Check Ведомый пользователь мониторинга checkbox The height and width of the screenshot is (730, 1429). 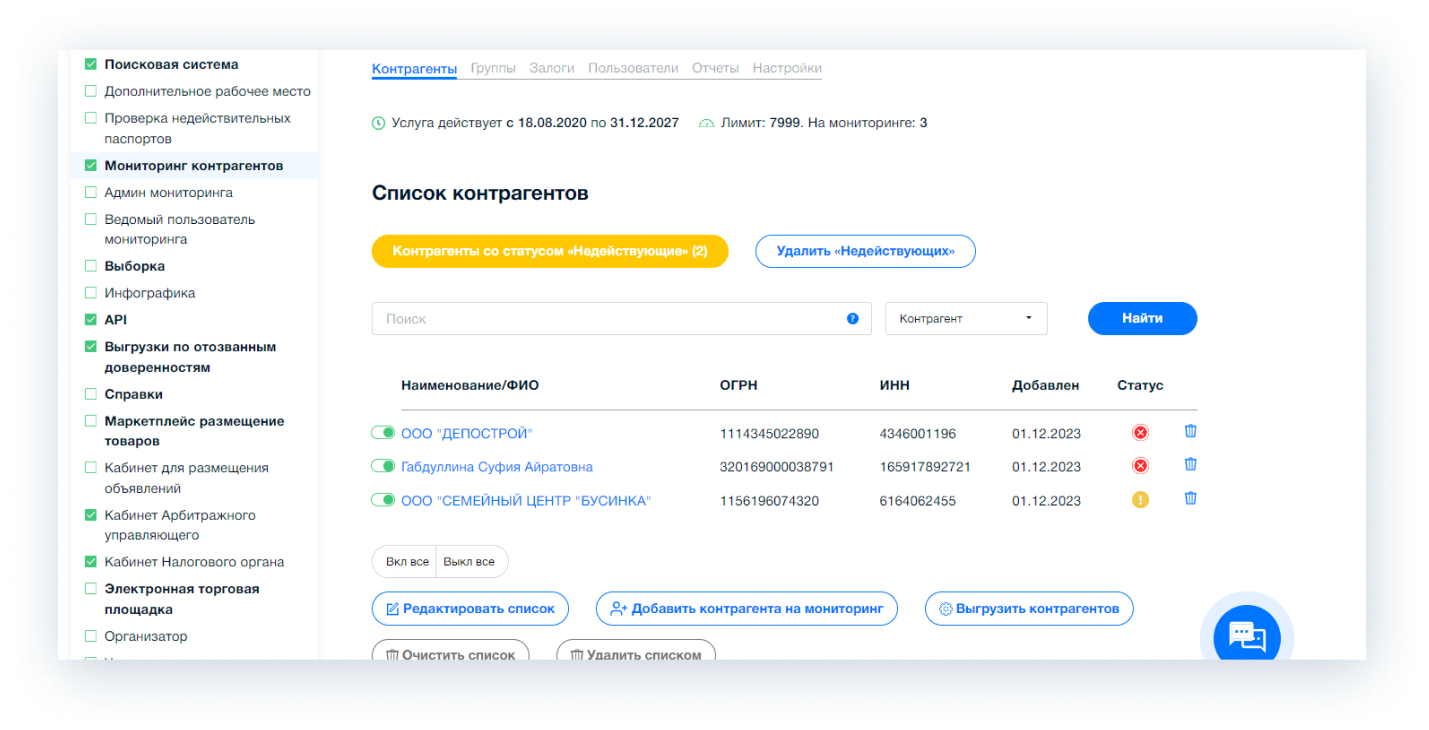pos(91,219)
